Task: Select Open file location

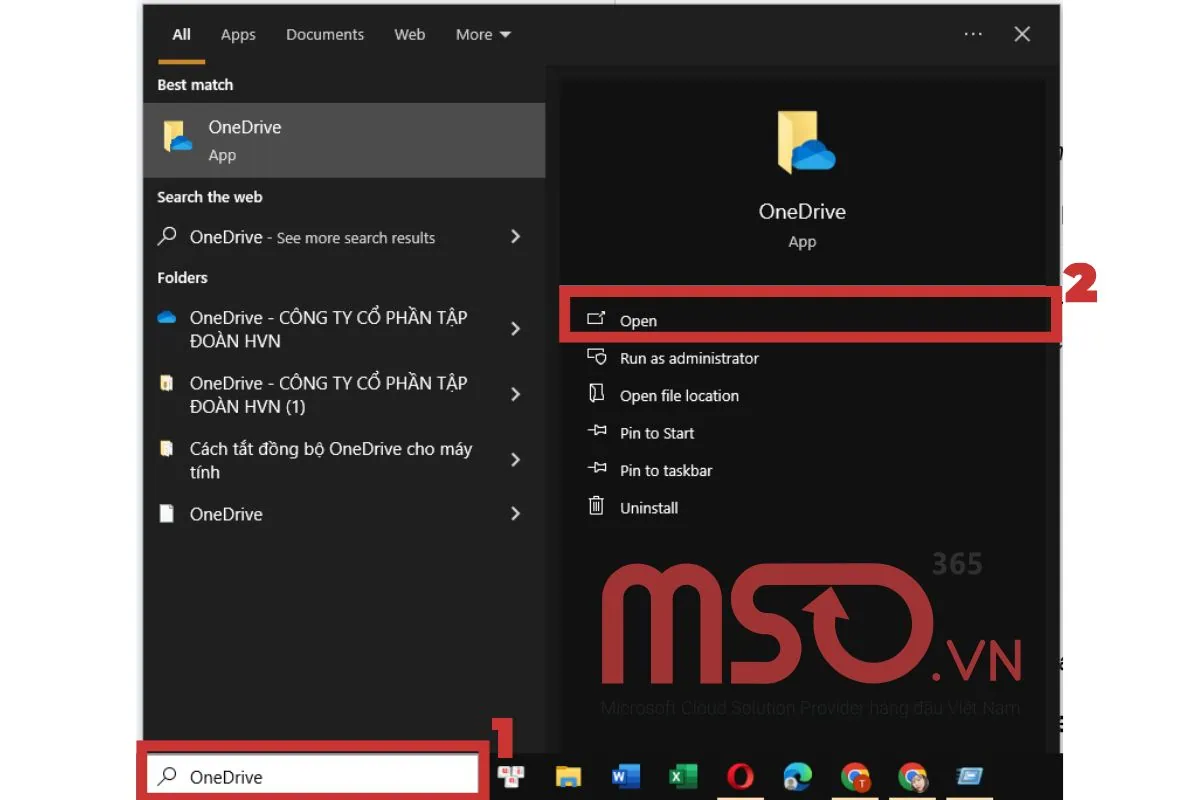Action: pyautogui.click(x=679, y=395)
